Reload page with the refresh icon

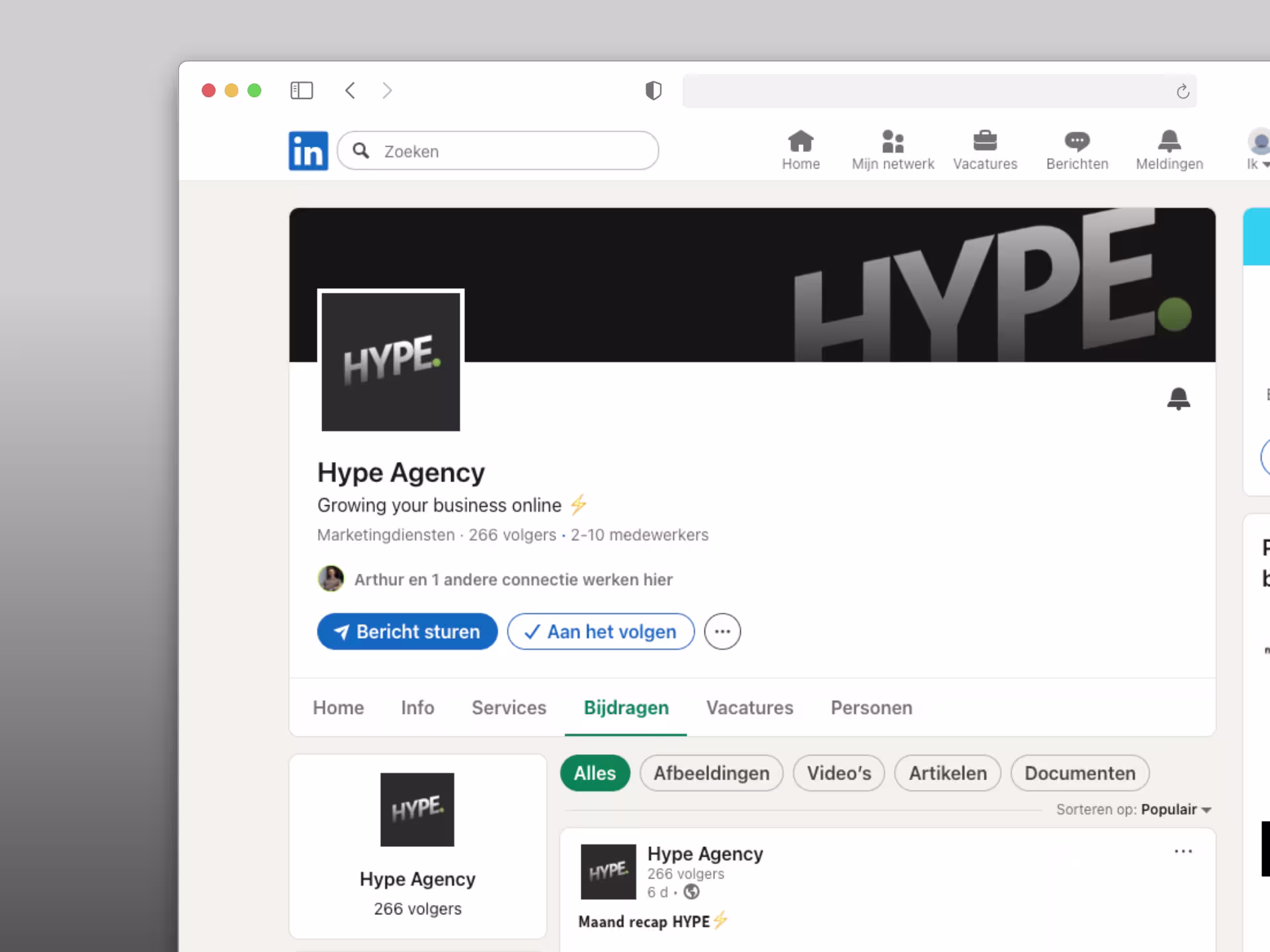(1183, 92)
